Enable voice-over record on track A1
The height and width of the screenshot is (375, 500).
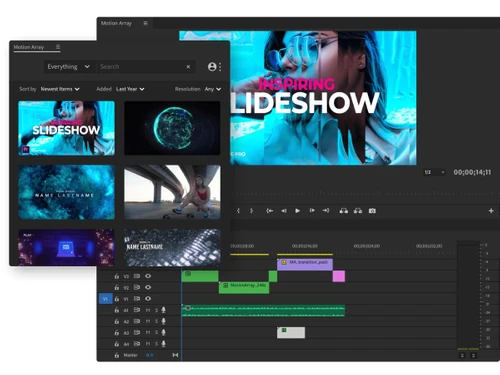coord(164,310)
